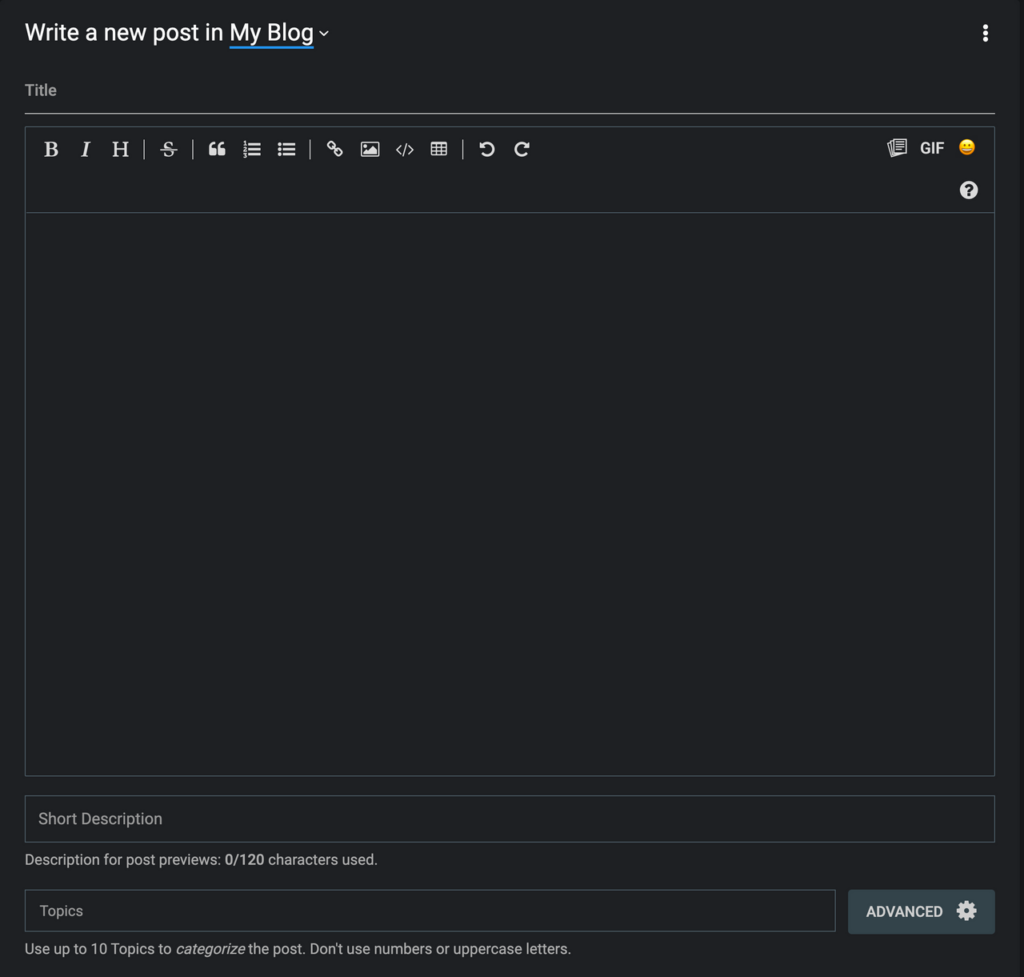Insert a hyperlink
Viewport: 1024px width, 977px height.
(334, 150)
